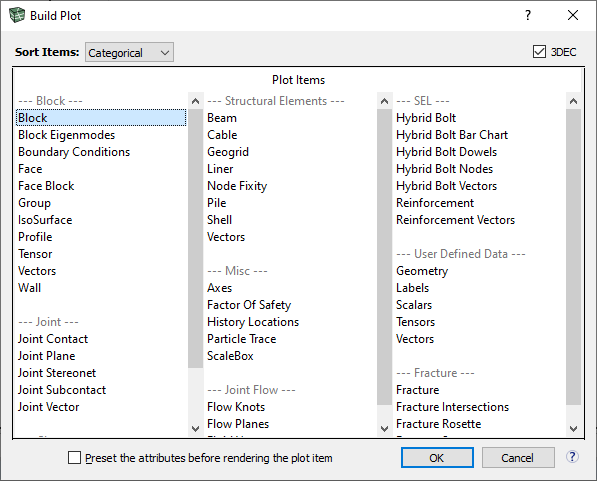This screenshot has width=597, height=481.
Task: Click the Build Plot app icon in title bar
Action: pyautogui.click(x=17, y=15)
